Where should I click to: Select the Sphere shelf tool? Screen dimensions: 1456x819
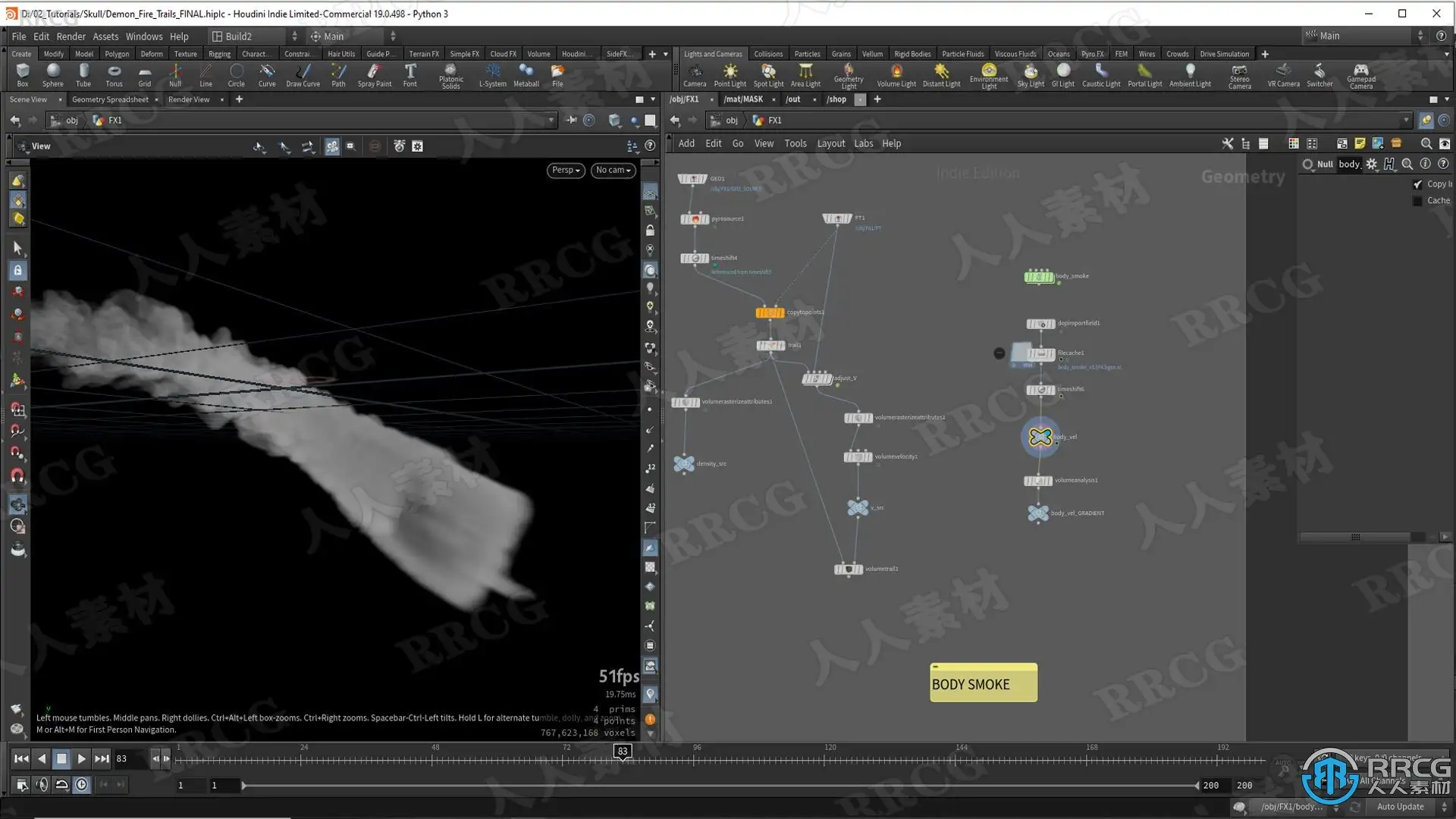[52, 74]
